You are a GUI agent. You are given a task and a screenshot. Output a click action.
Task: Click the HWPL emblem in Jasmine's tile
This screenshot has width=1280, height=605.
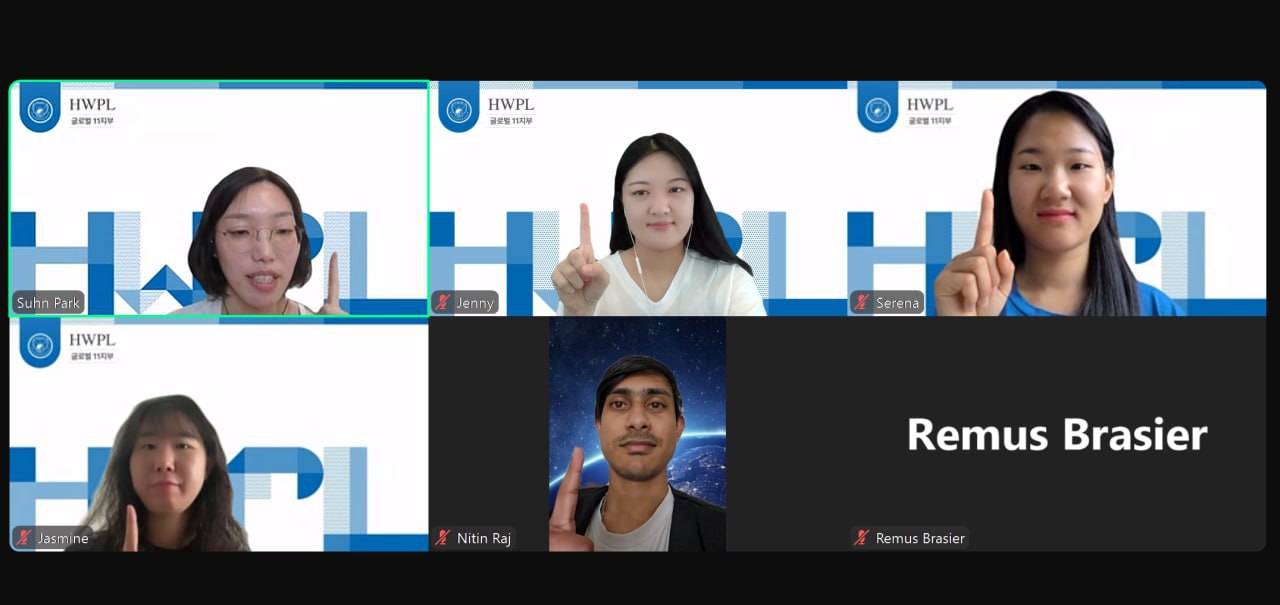40,345
